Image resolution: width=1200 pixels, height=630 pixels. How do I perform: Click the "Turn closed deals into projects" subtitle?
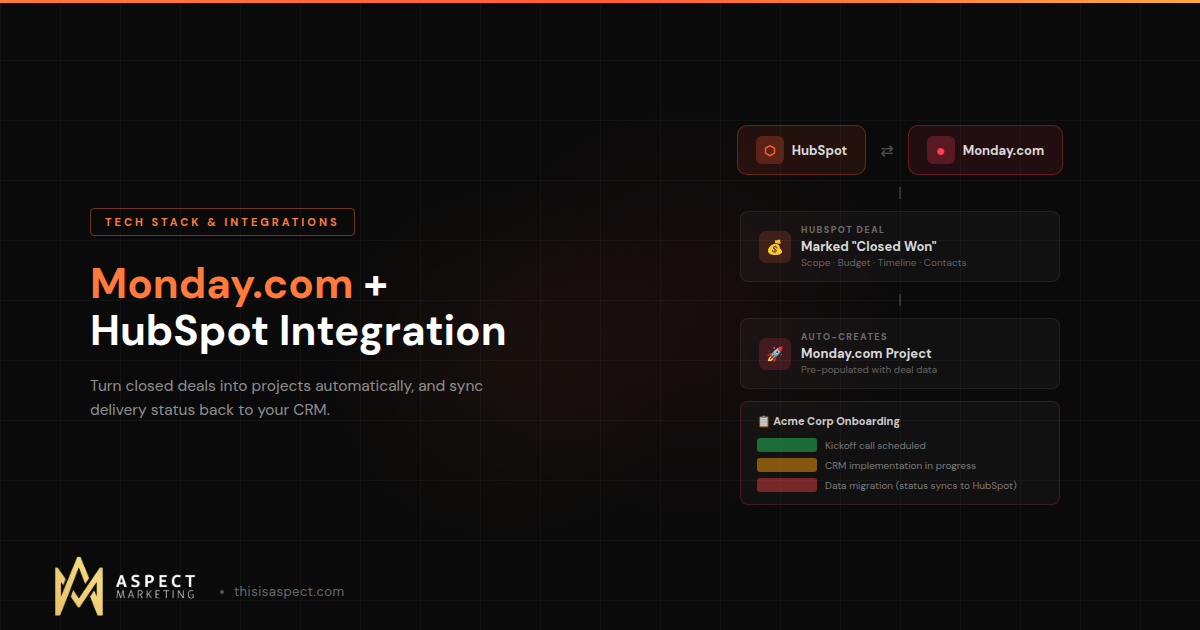tap(287, 398)
